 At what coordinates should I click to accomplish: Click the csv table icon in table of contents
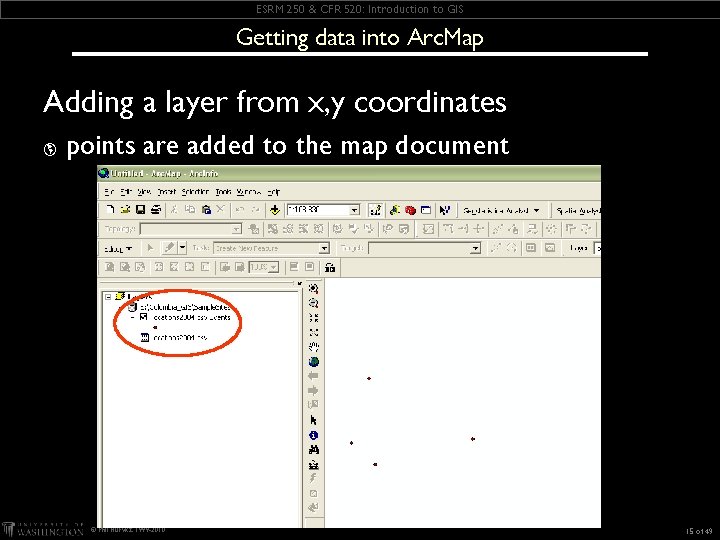pos(145,338)
